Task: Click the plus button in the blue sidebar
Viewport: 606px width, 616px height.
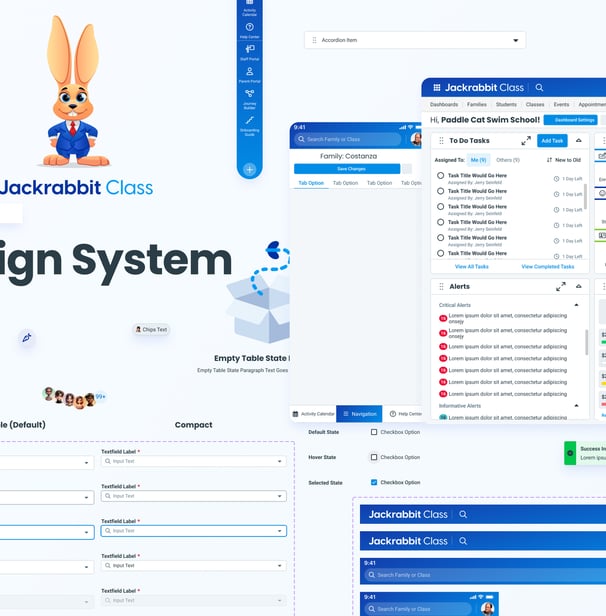Action: pos(249,170)
